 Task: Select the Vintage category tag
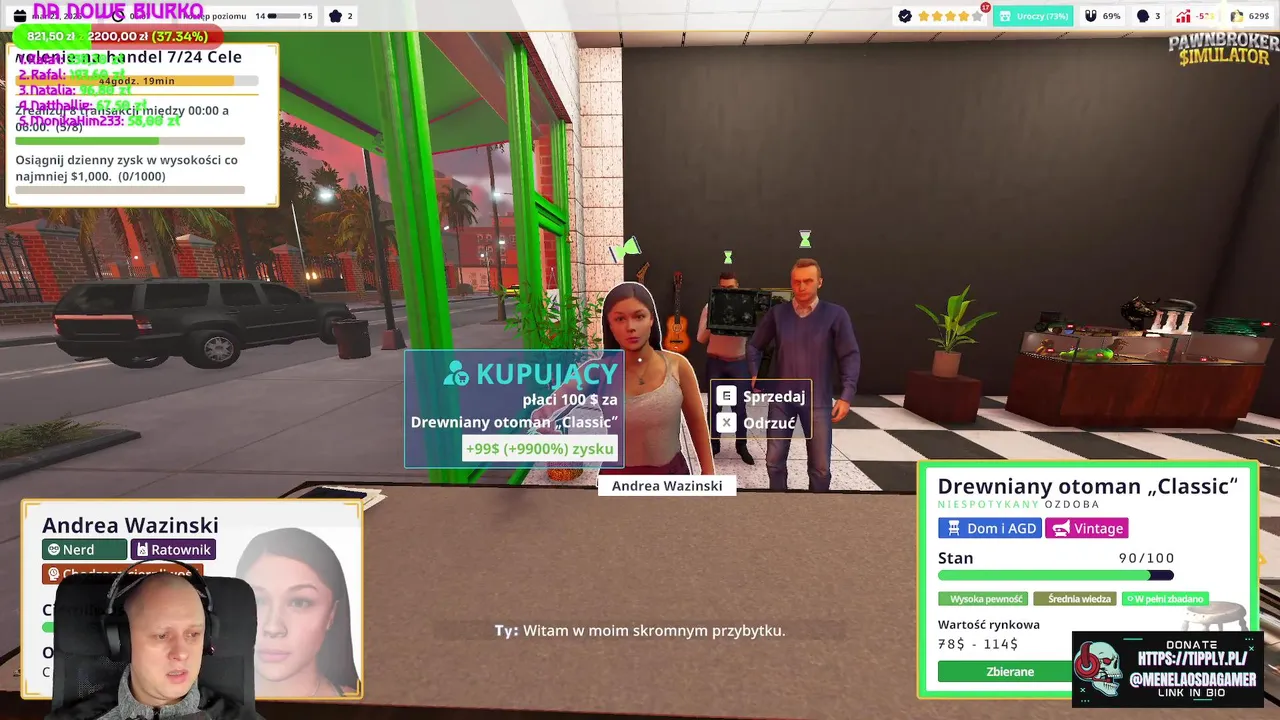(x=1087, y=528)
